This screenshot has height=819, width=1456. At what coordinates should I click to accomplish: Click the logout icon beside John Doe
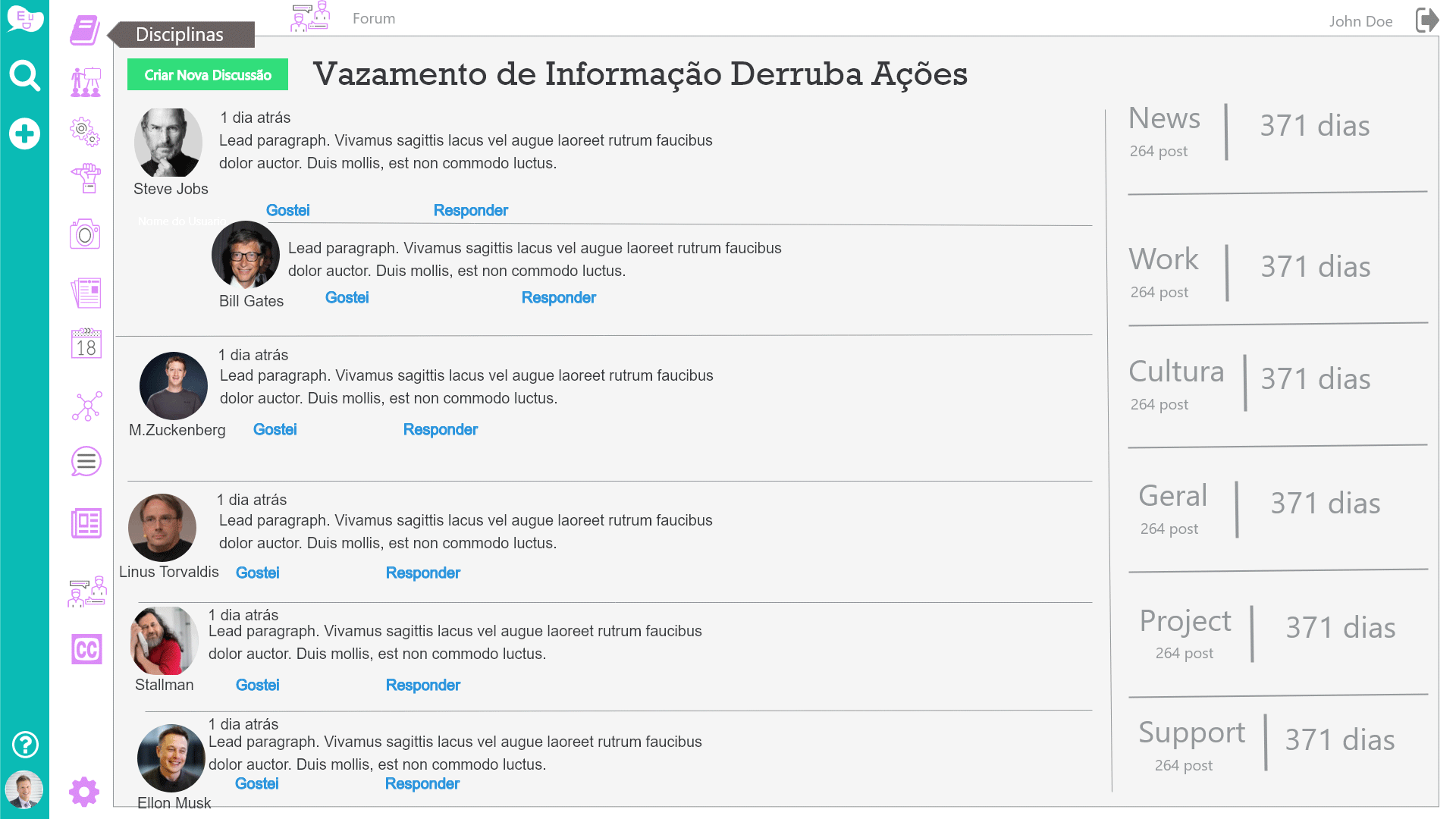1426,20
